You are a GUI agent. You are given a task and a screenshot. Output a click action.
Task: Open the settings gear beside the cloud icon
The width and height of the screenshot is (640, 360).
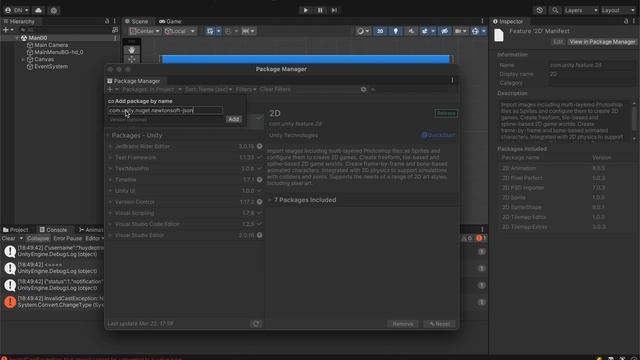(53, 10)
